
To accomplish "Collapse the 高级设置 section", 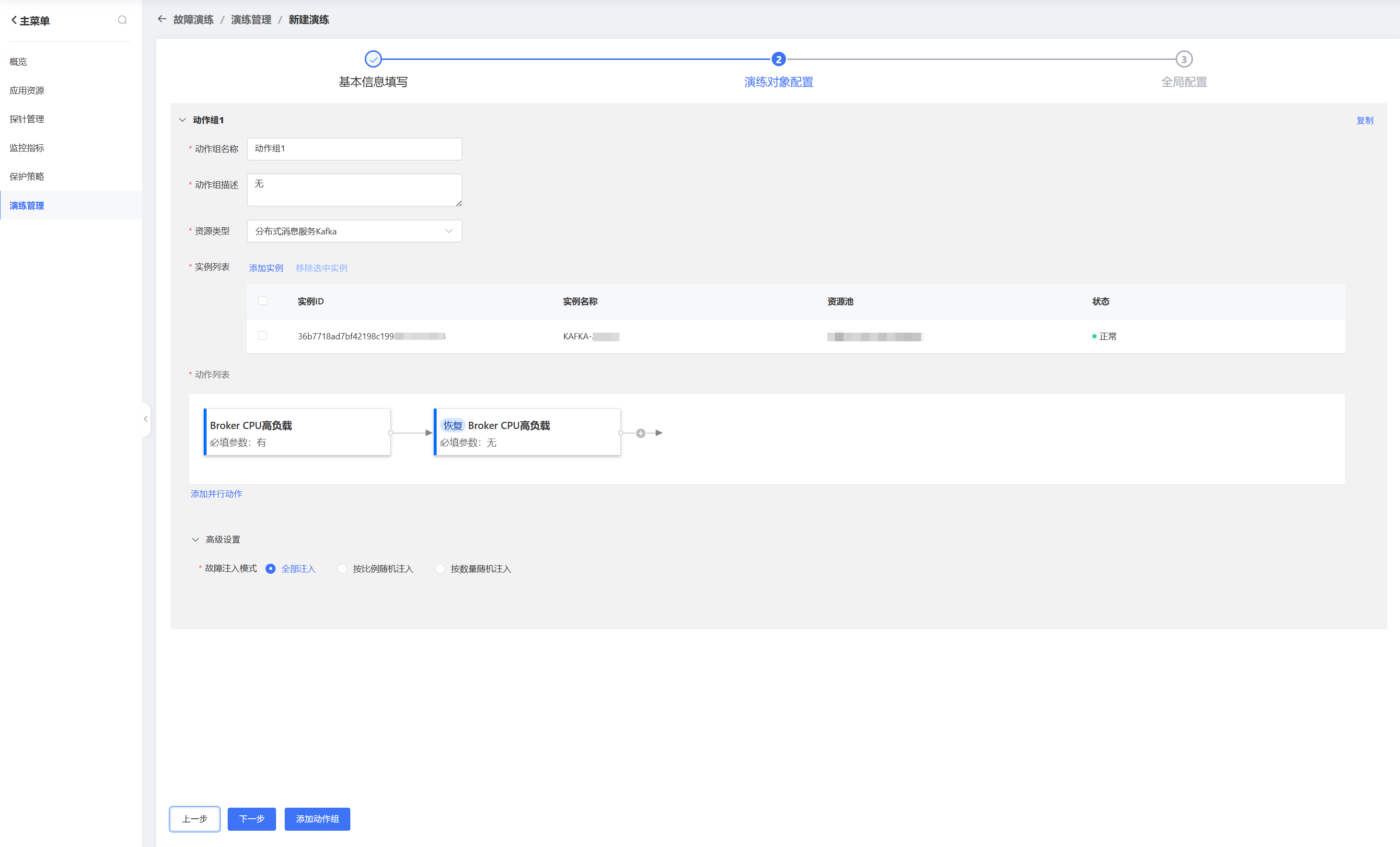I will [x=196, y=540].
